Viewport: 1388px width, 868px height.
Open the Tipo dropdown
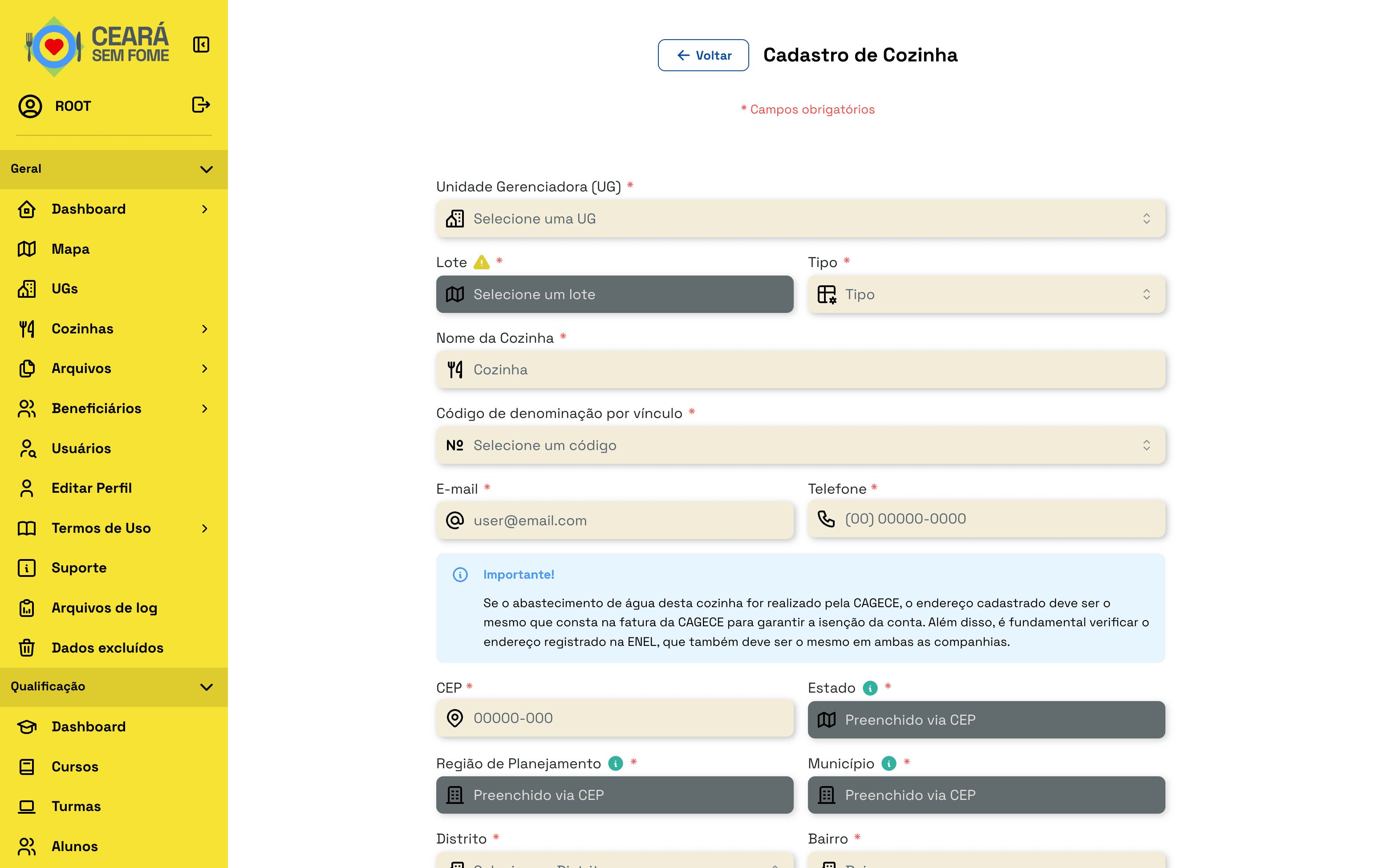click(986, 295)
